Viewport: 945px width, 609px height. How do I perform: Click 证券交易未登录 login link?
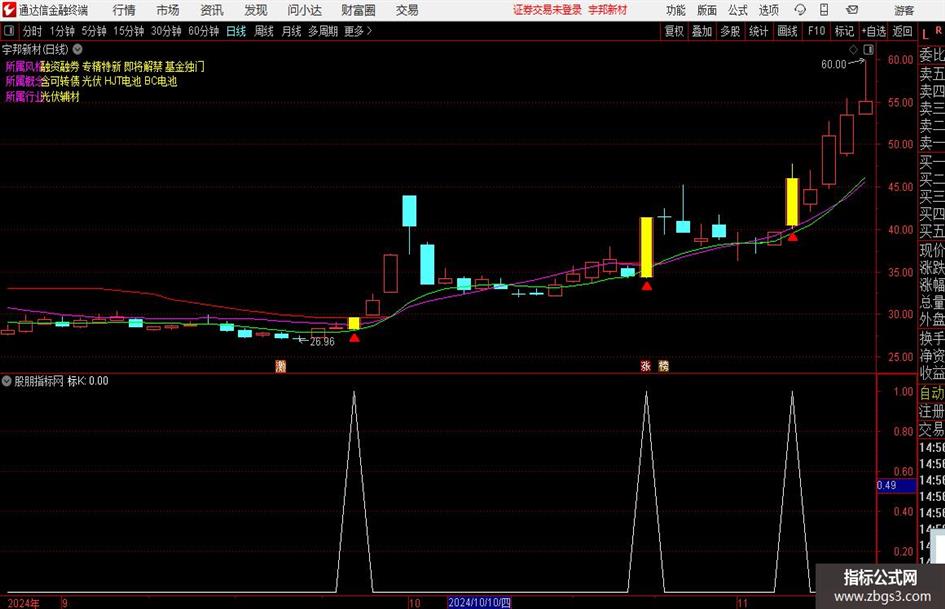[547, 10]
